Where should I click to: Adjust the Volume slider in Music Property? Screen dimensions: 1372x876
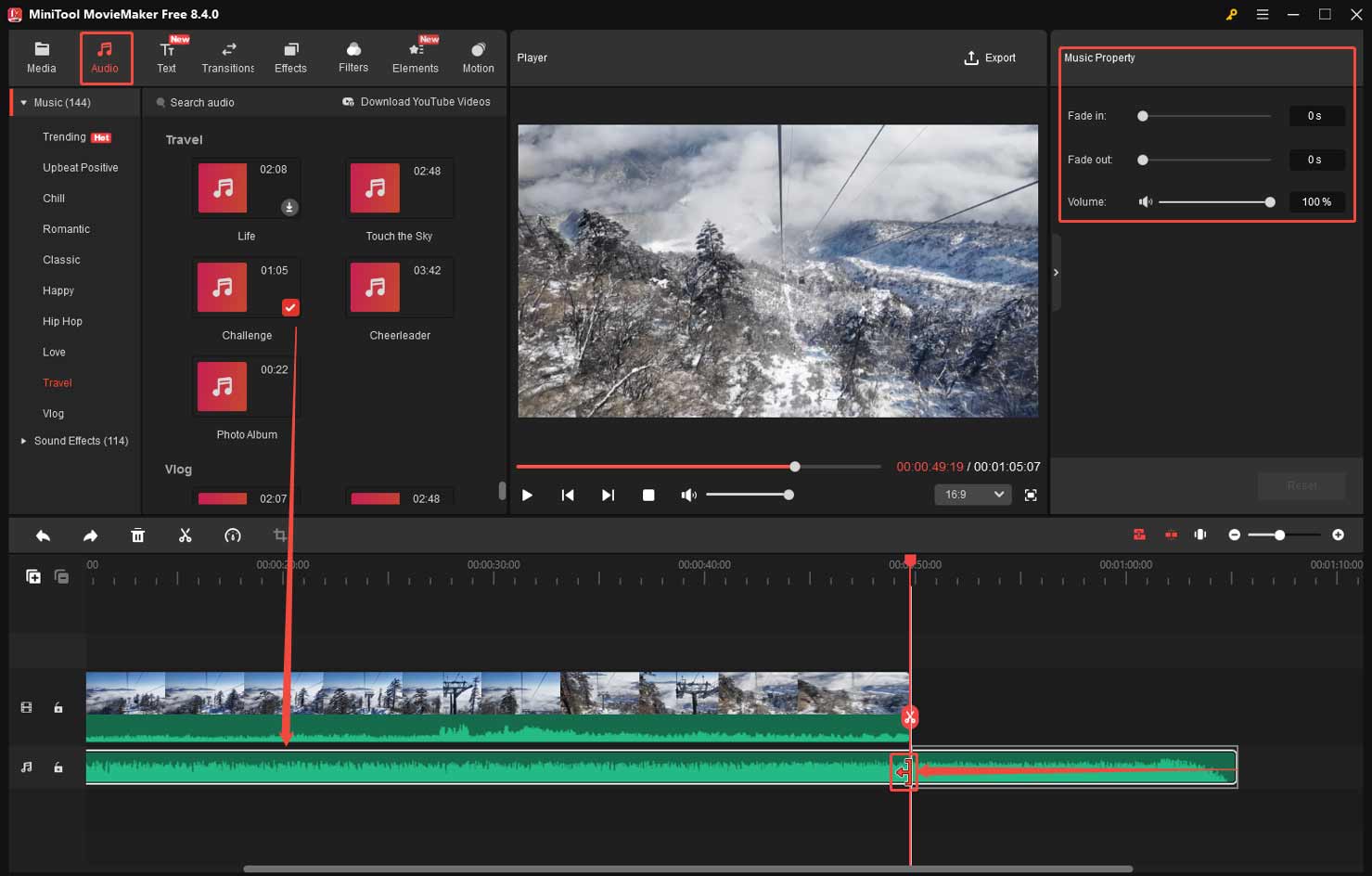coord(1269,201)
